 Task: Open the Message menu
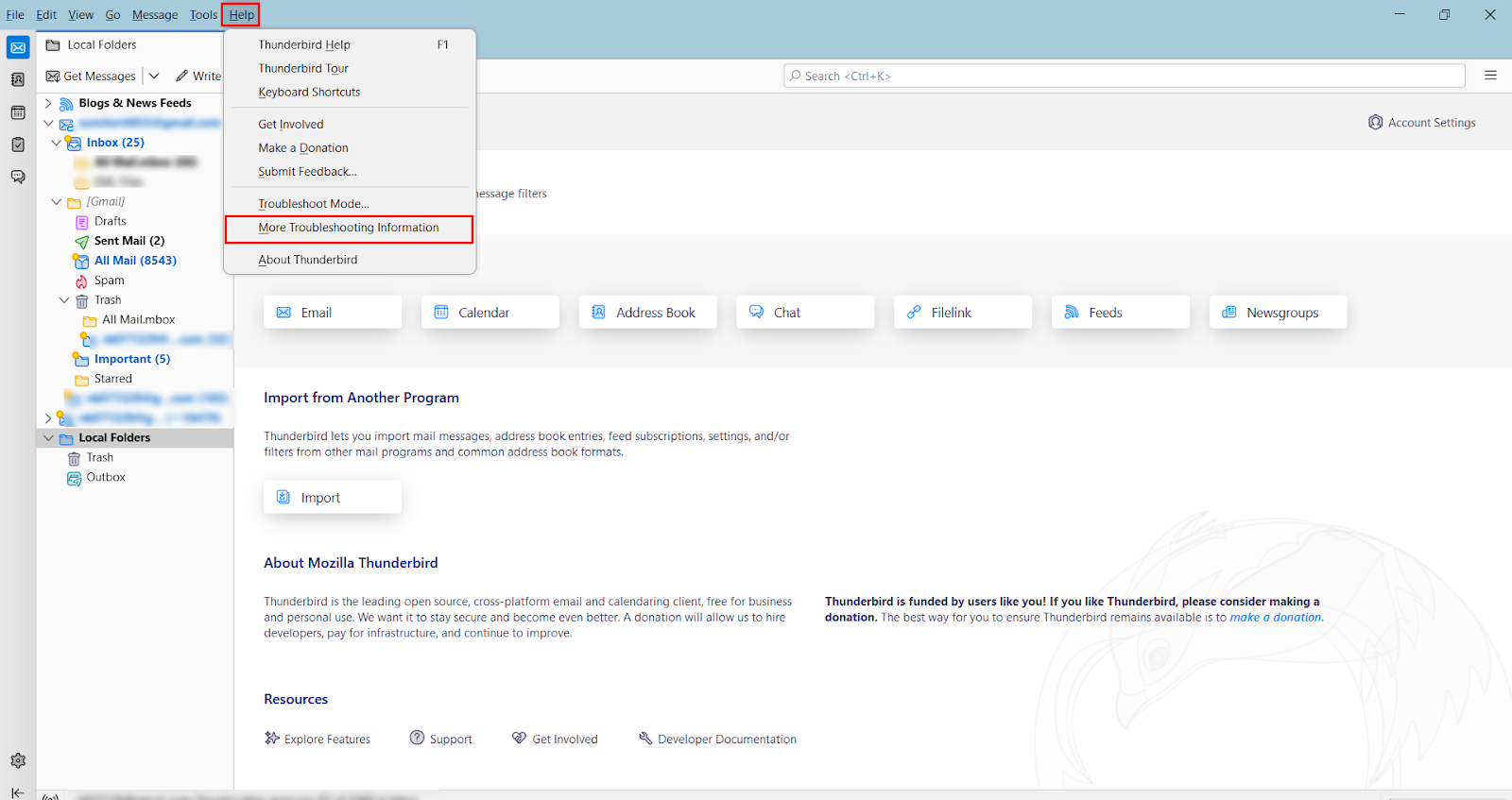pyautogui.click(x=155, y=14)
